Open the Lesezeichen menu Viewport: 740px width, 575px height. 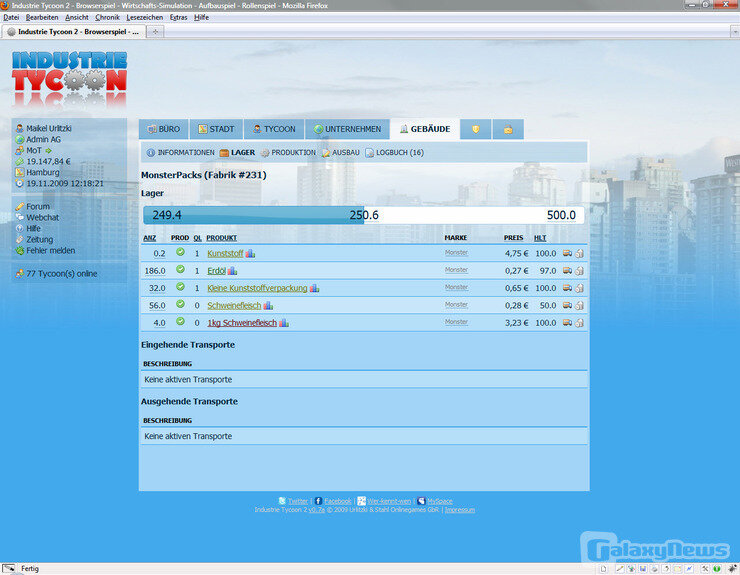tap(144, 17)
